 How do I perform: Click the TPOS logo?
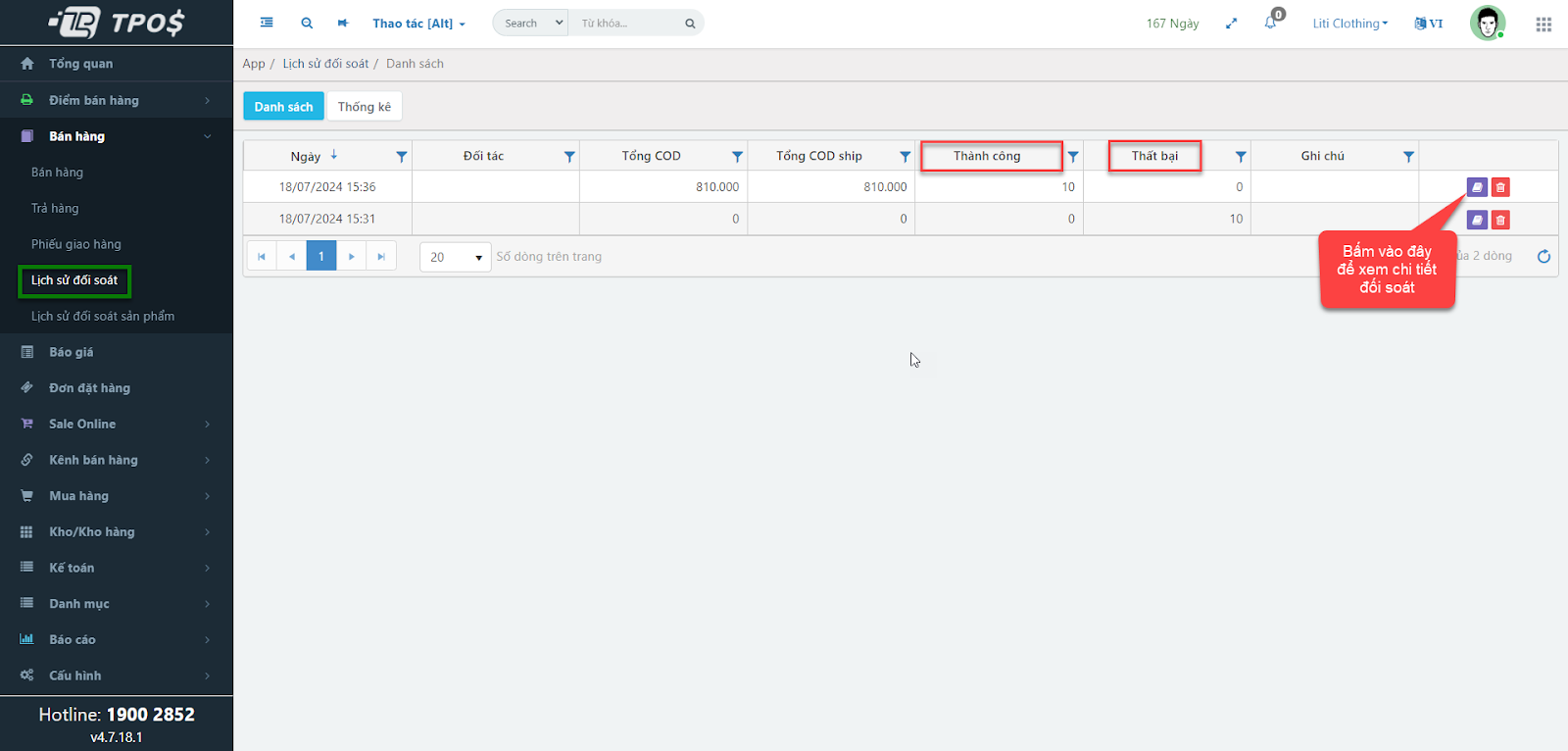(x=117, y=22)
